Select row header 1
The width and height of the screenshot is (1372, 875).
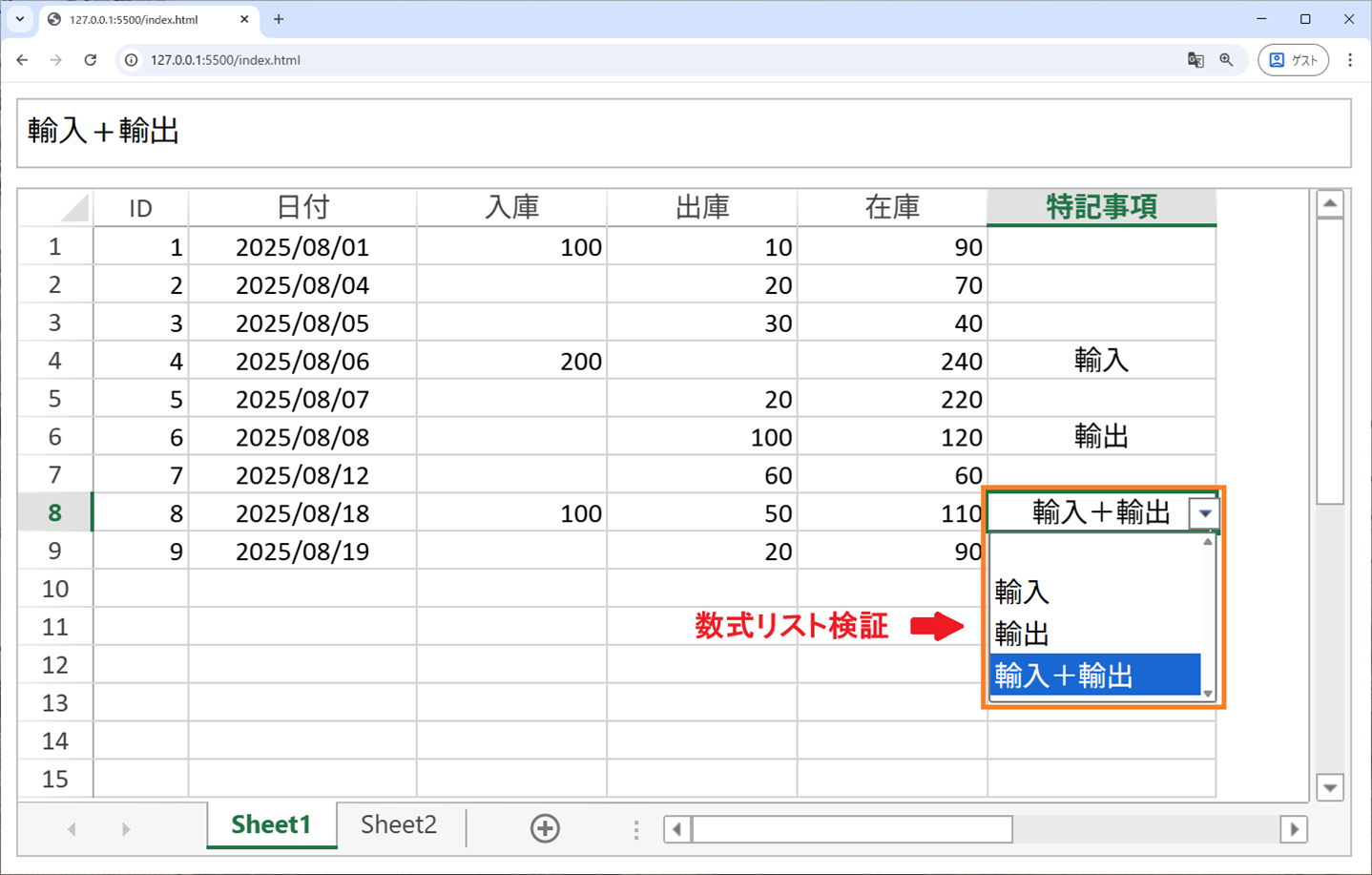[55, 247]
